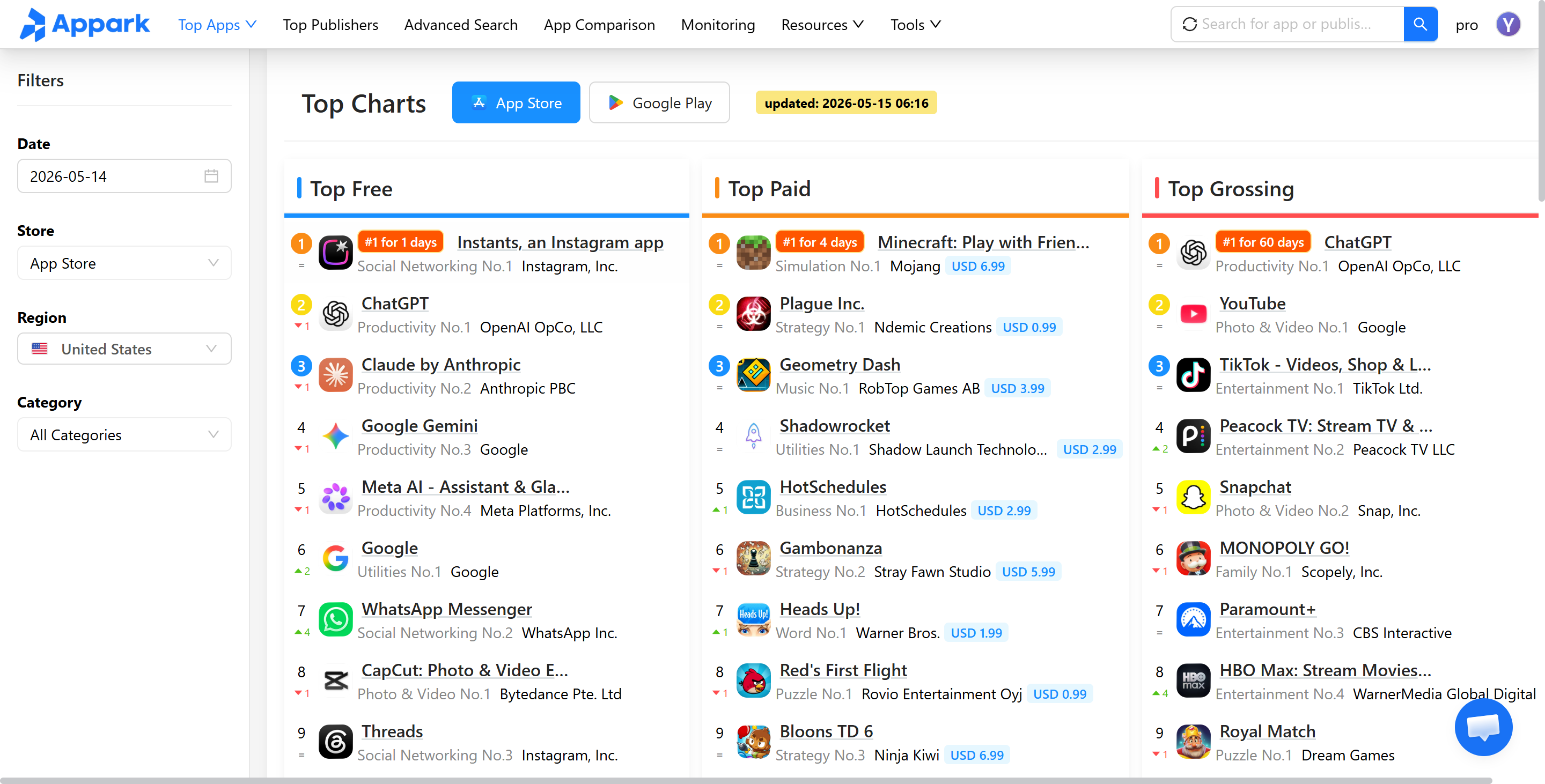Click the Plague Inc. app icon
This screenshot has height=784, width=1545.
(753, 314)
